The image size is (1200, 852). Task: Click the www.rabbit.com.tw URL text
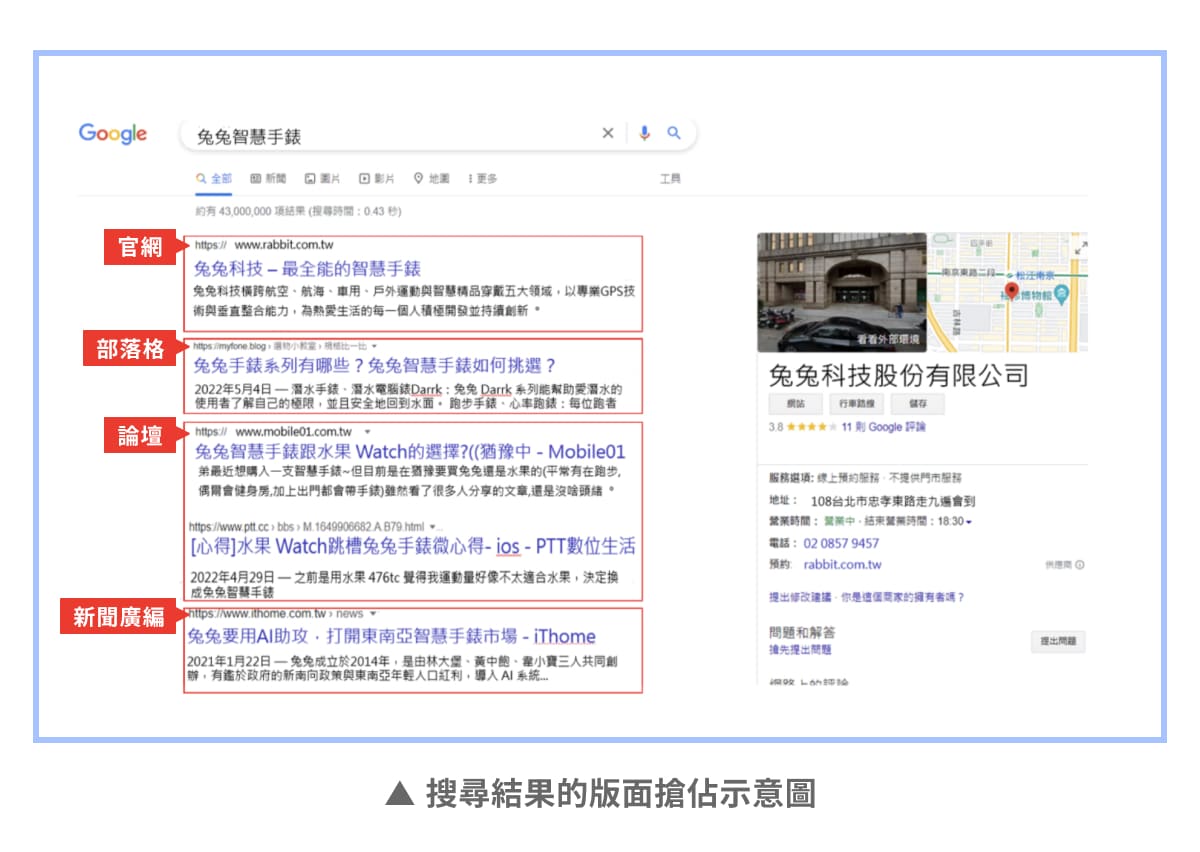point(284,244)
